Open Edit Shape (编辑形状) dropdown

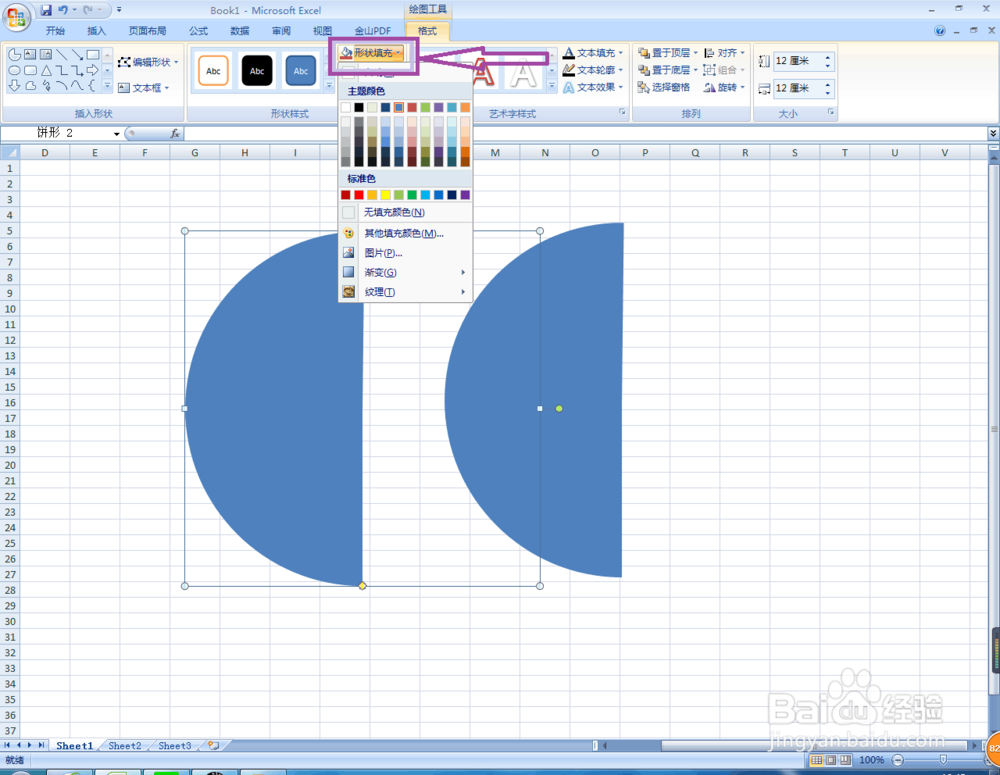(x=148, y=62)
